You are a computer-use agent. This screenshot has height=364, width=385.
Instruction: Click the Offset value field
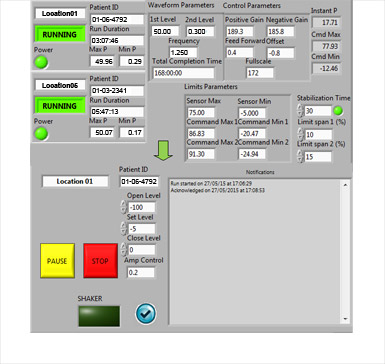click(x=281, y=53)
